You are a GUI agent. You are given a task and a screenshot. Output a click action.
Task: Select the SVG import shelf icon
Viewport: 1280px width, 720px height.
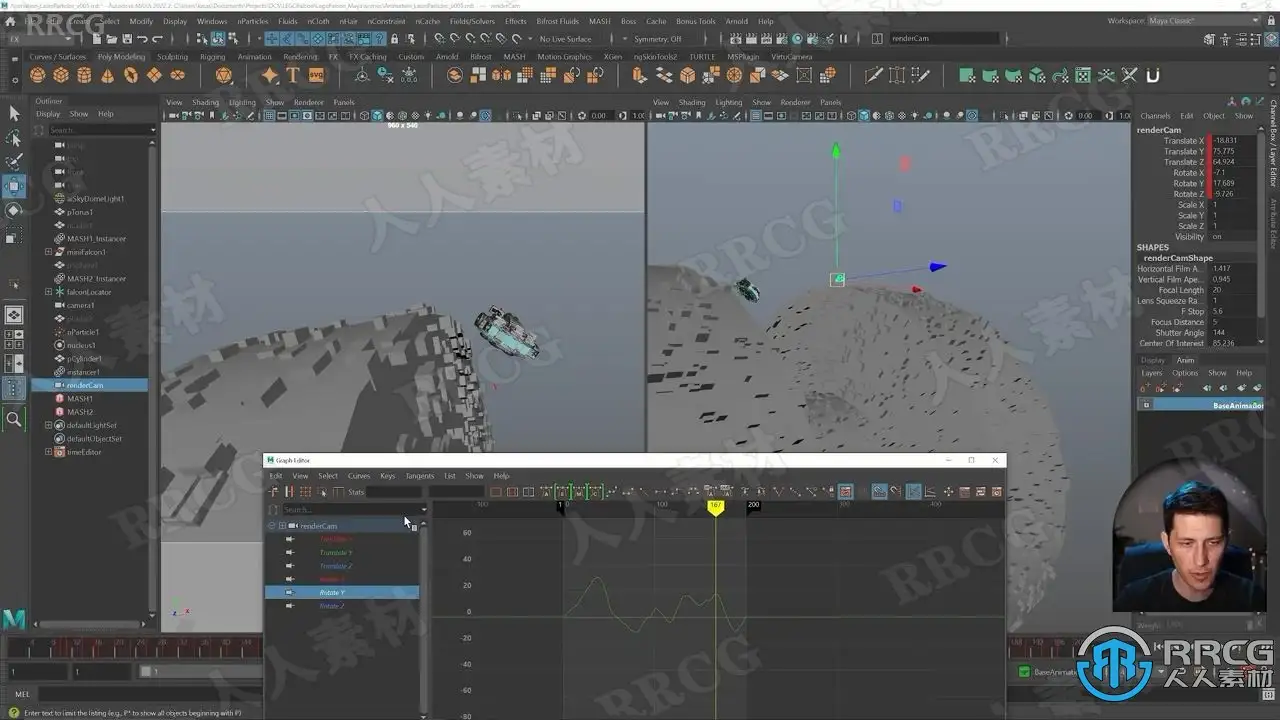click(316, 76)
